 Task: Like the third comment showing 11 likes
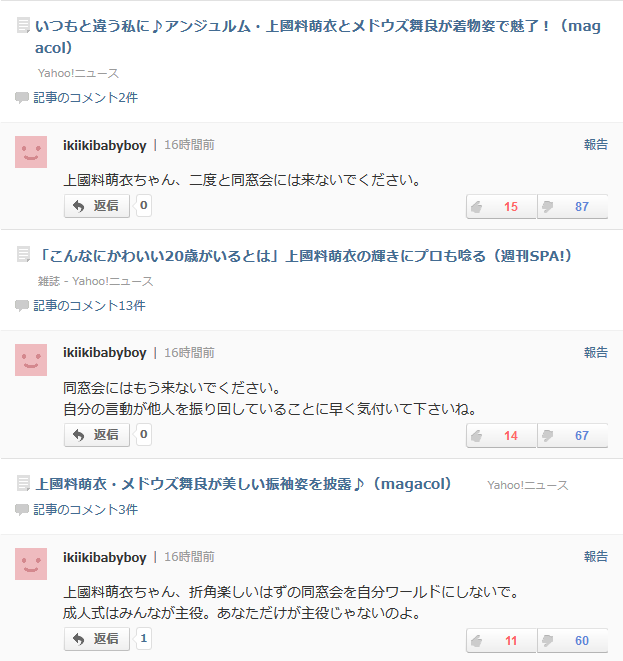[501, 641]
